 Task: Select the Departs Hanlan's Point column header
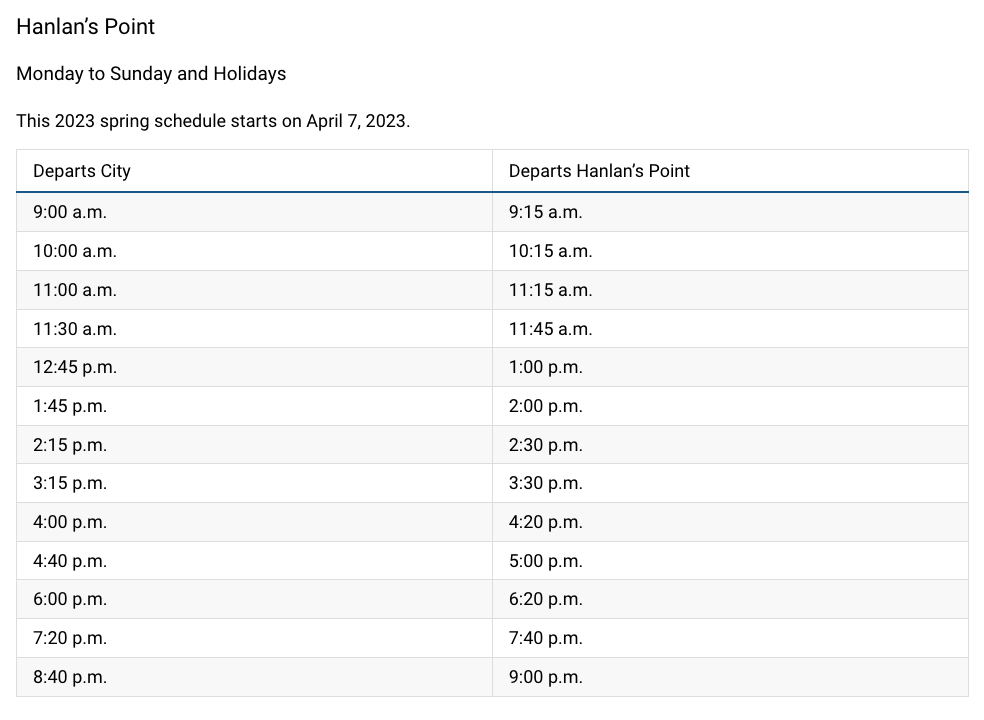point(599,171)
